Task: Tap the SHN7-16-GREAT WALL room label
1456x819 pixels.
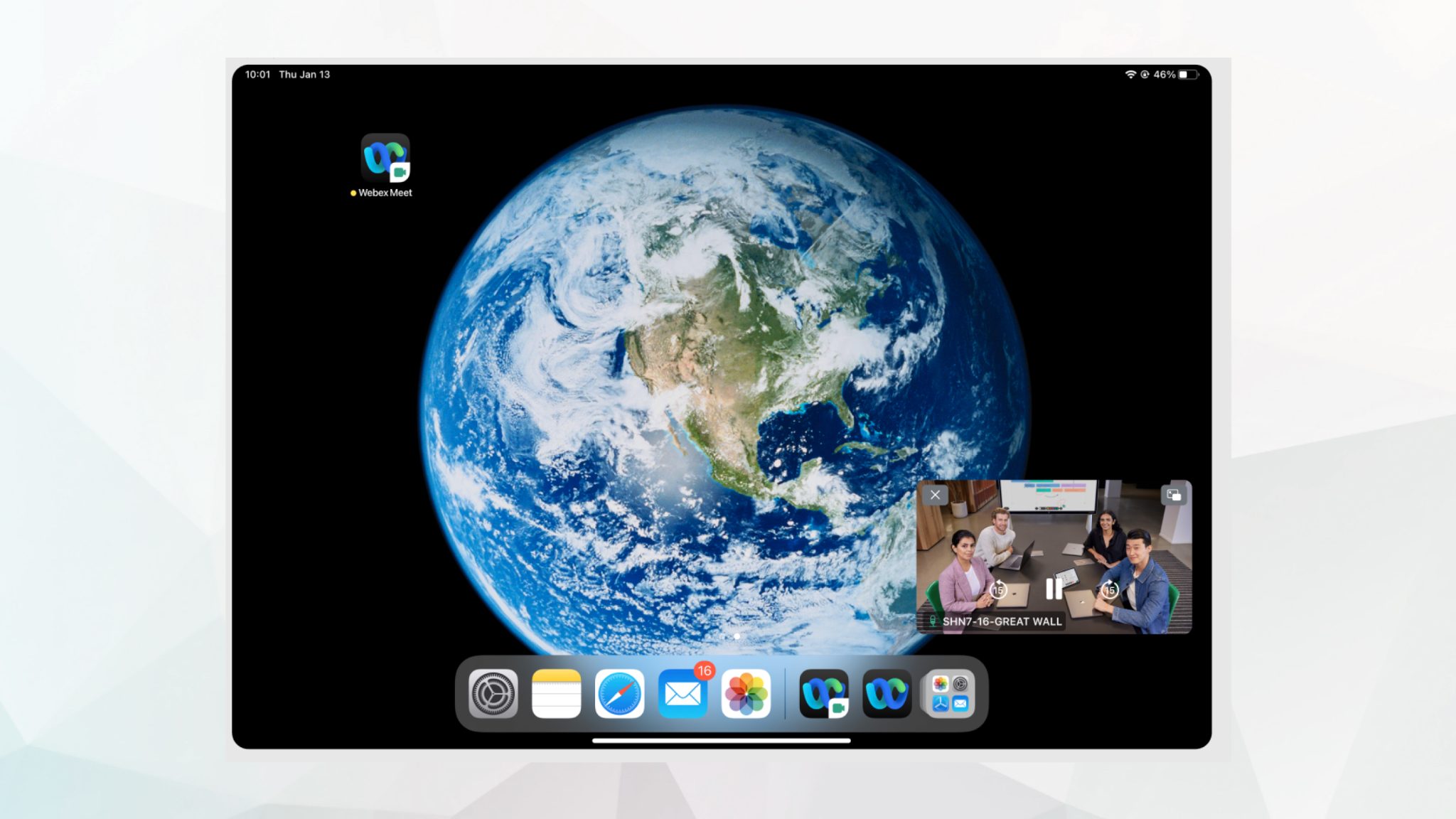Action: tap(1002, 621)
